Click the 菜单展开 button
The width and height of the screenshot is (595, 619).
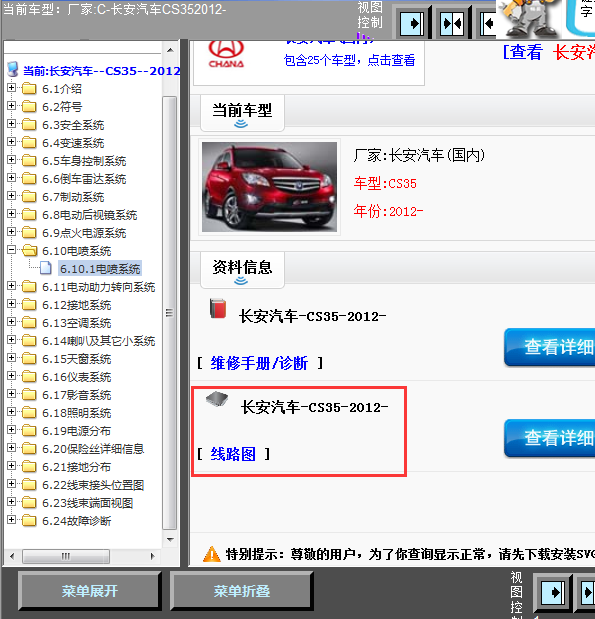[x=90, y=591]
